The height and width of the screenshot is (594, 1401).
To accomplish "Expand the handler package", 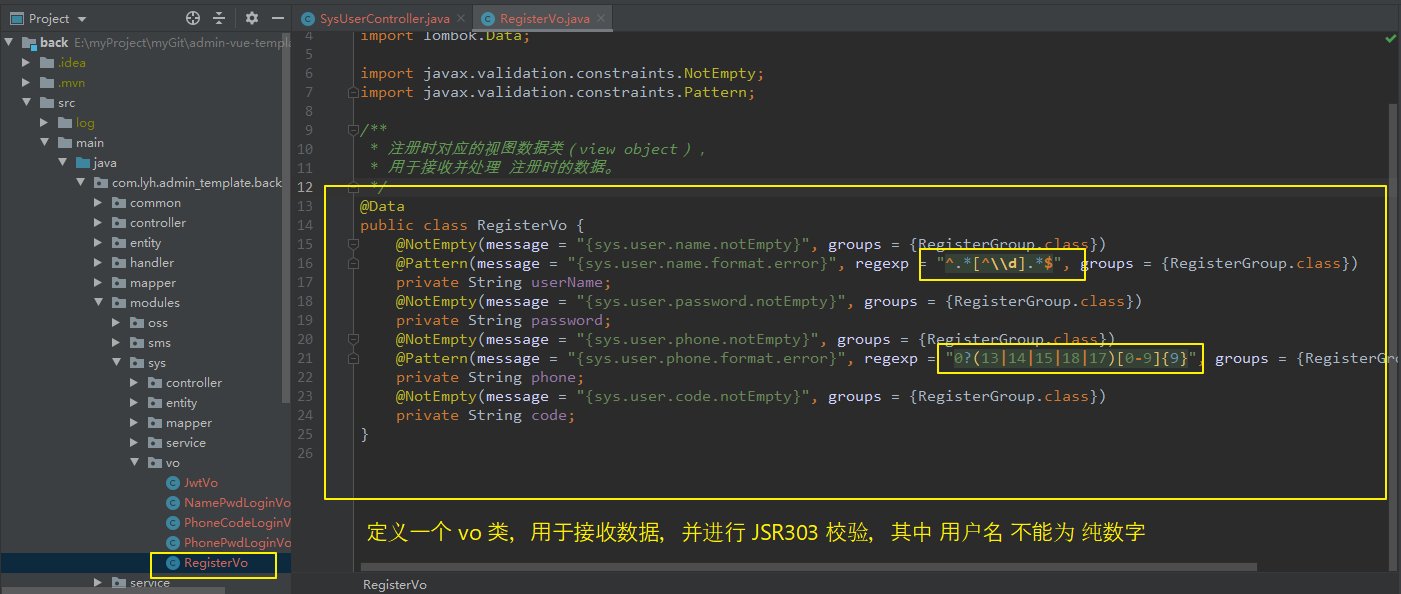I will (x=99, y=263).
